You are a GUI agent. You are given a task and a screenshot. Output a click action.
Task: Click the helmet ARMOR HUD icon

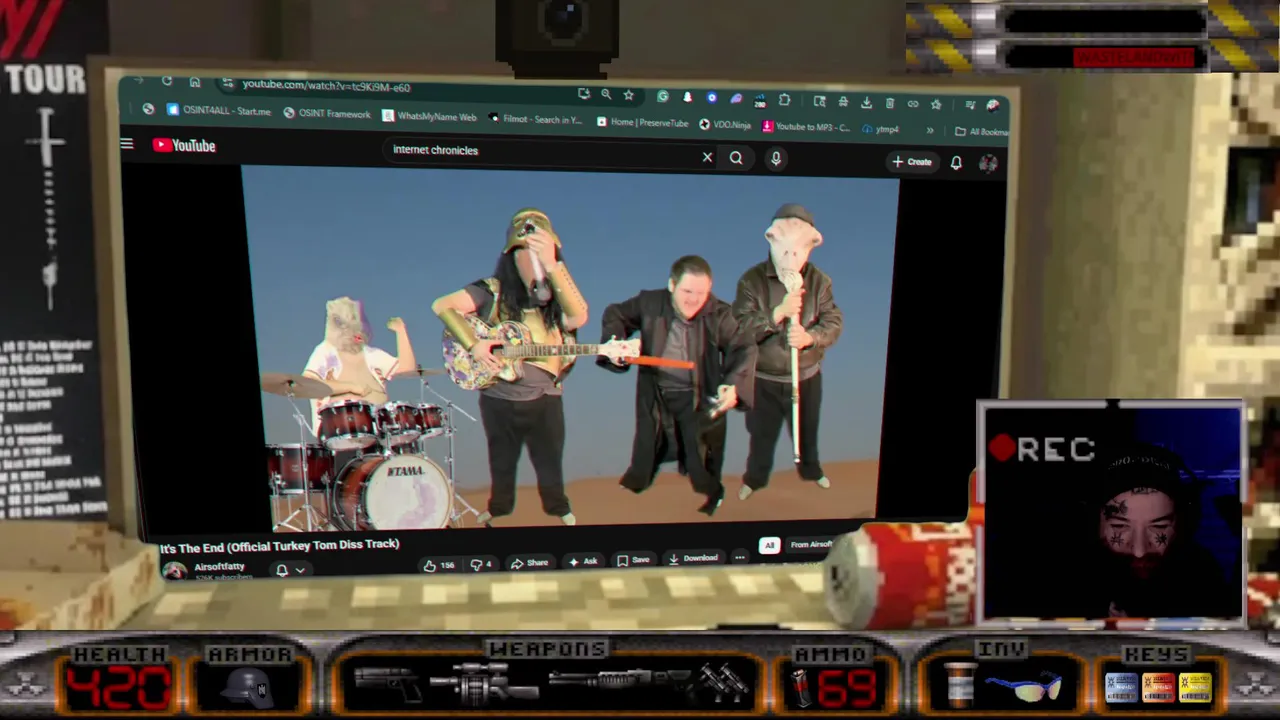[x=249, y=686]
